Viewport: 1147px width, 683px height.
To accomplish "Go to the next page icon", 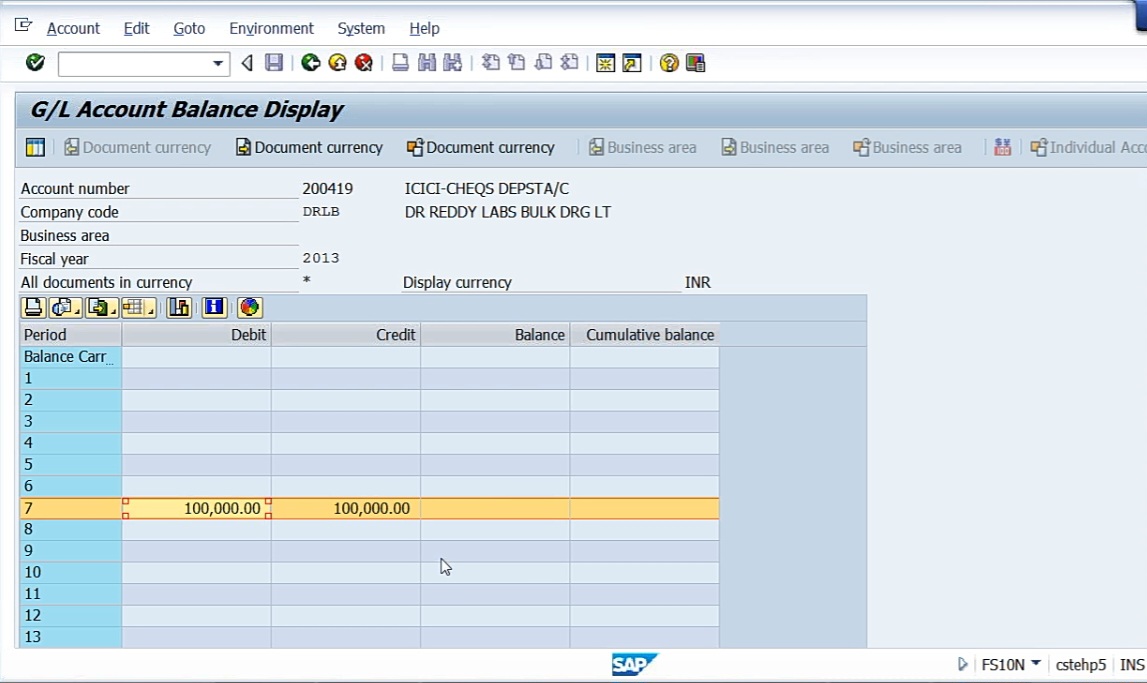I will coord(544,63).
